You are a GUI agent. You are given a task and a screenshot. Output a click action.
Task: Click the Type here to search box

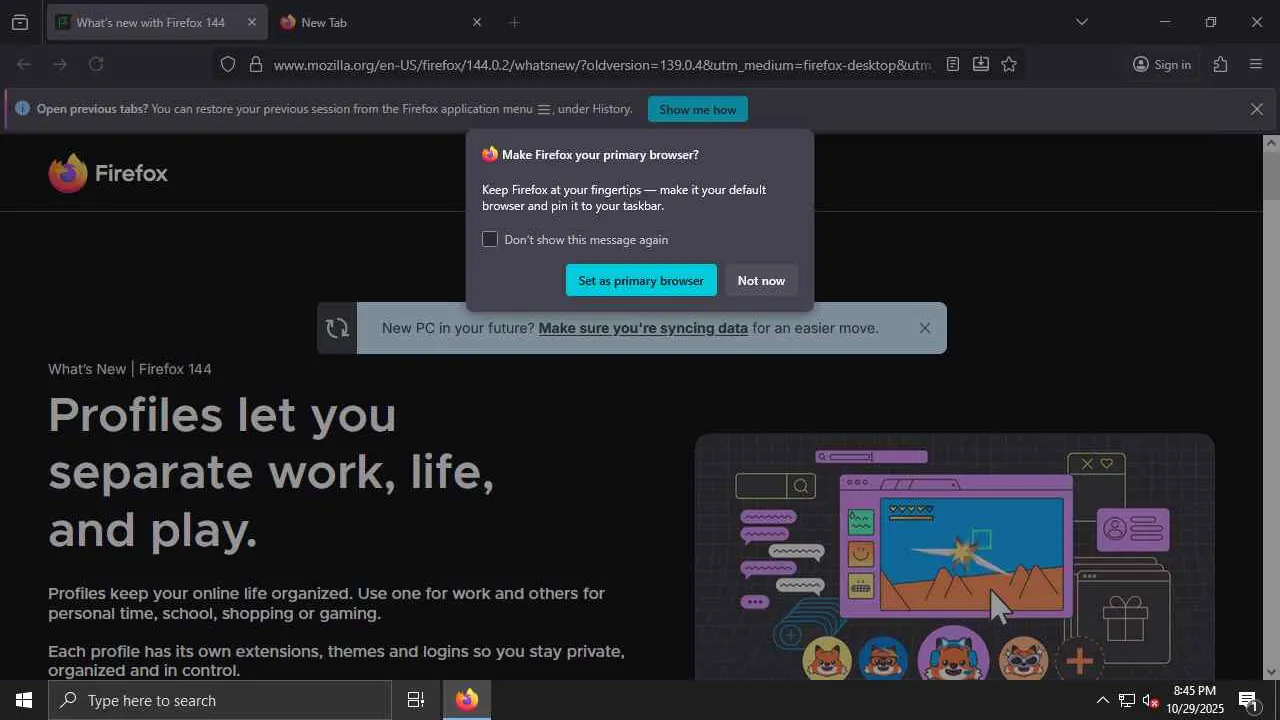point(220,700)
